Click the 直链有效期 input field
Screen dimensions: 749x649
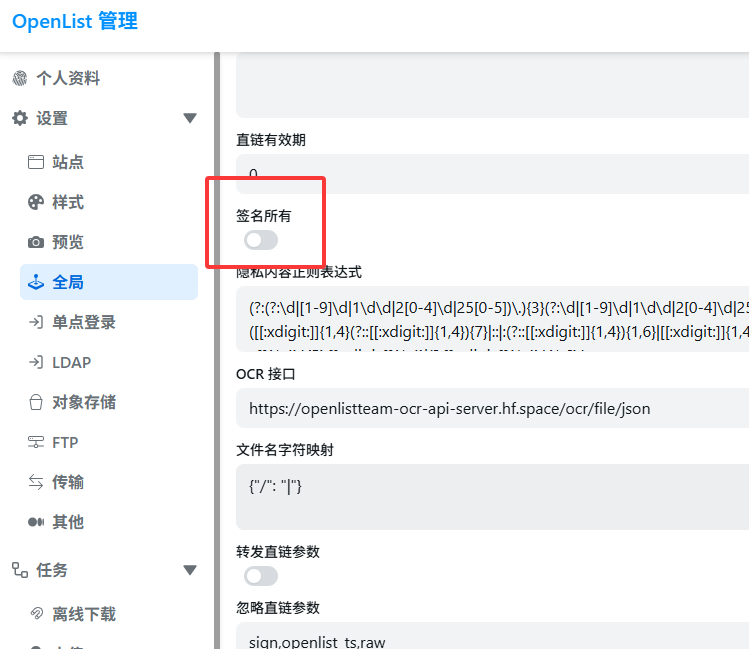click(492, 174)
